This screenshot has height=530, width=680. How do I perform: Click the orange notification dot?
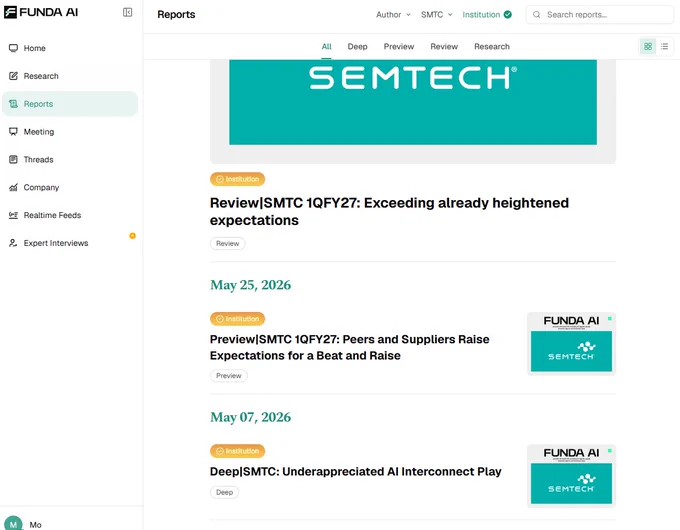point(132,236)
